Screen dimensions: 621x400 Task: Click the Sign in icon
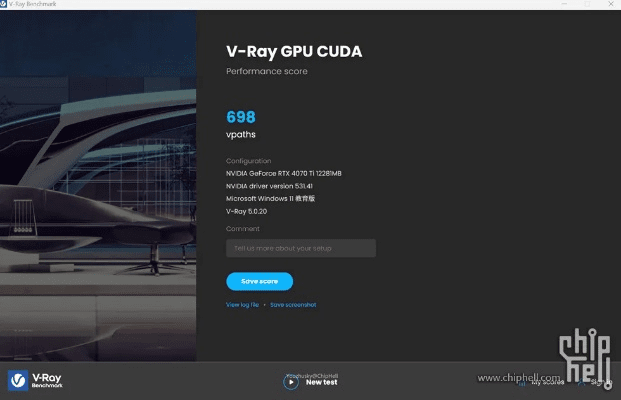[x=580, y=381]
